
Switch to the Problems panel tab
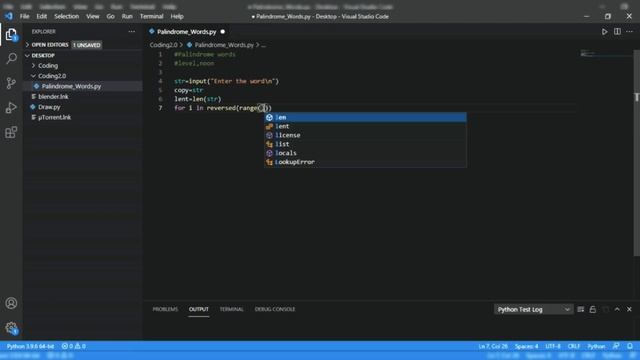click(165, 309)
